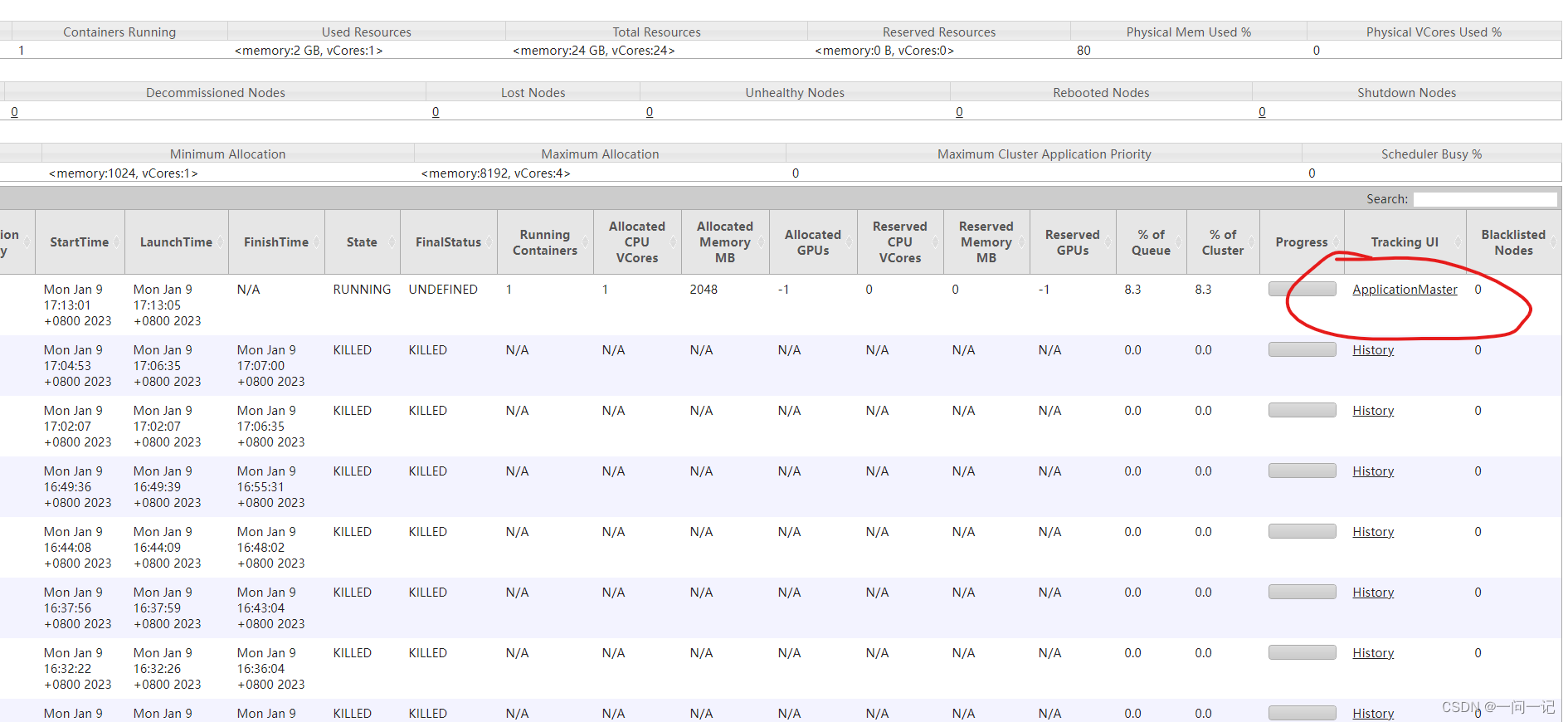1568x722 pixels.
Task: Select the N/A finish time of running app
Action: 248,290
